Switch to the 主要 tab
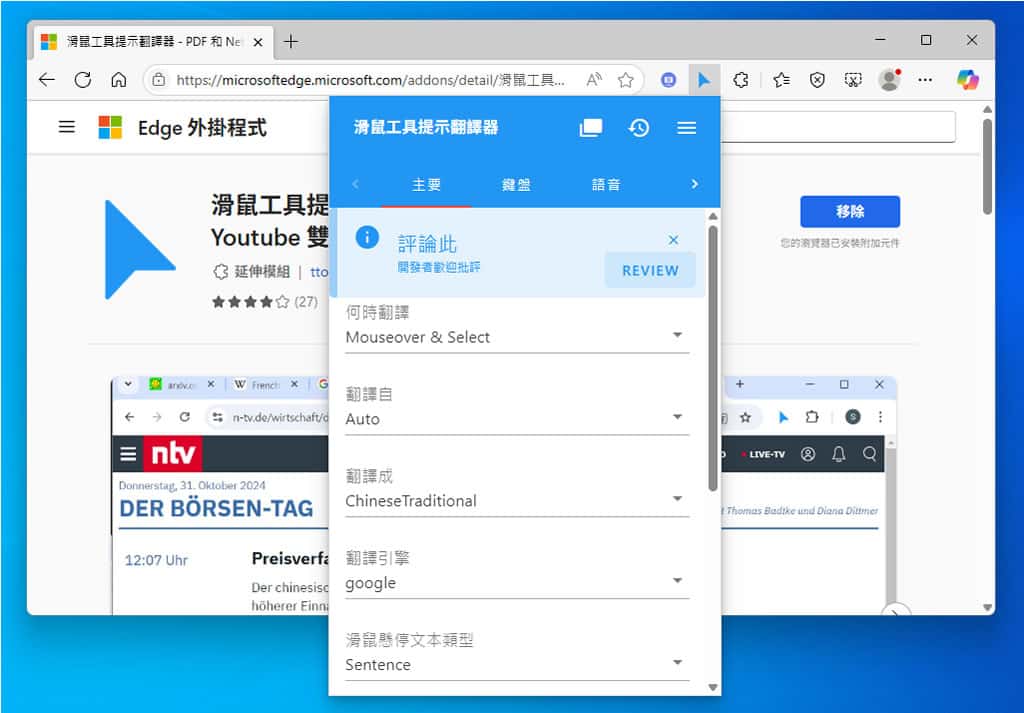Screen dimensions: 1024x713 [x=426, y=185]
